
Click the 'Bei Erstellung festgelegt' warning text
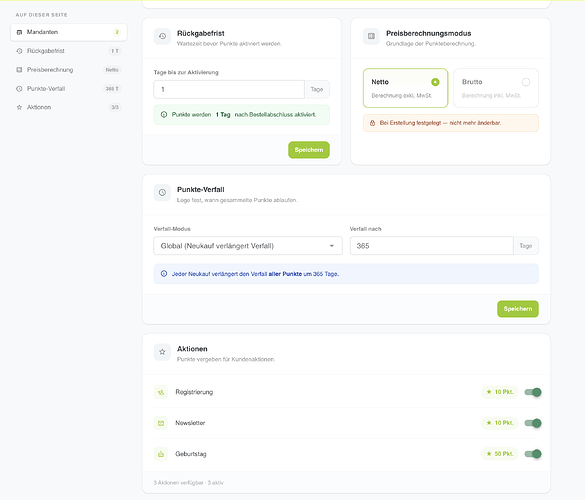pos(440,123)
